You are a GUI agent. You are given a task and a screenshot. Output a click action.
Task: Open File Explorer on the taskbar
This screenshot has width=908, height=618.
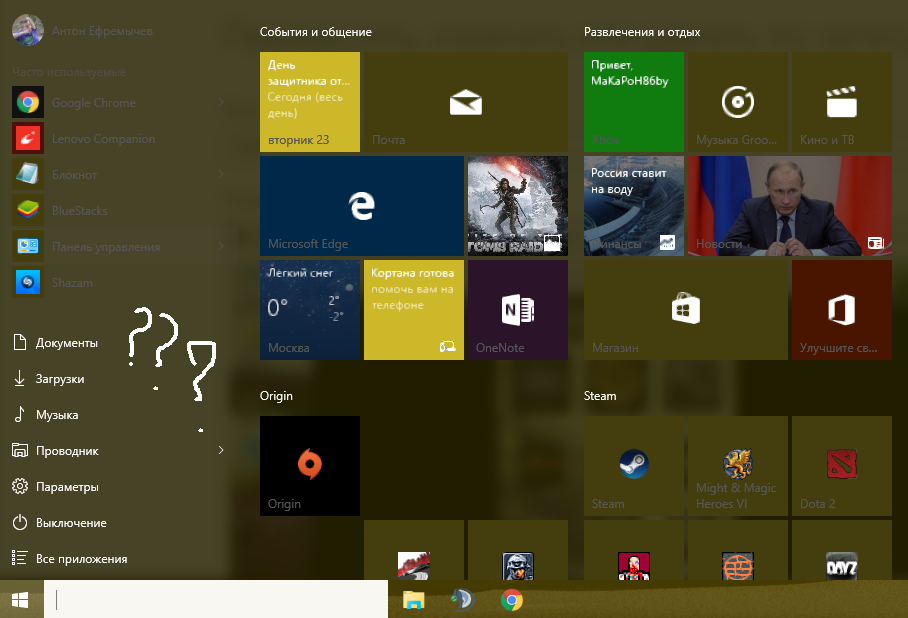413,600
